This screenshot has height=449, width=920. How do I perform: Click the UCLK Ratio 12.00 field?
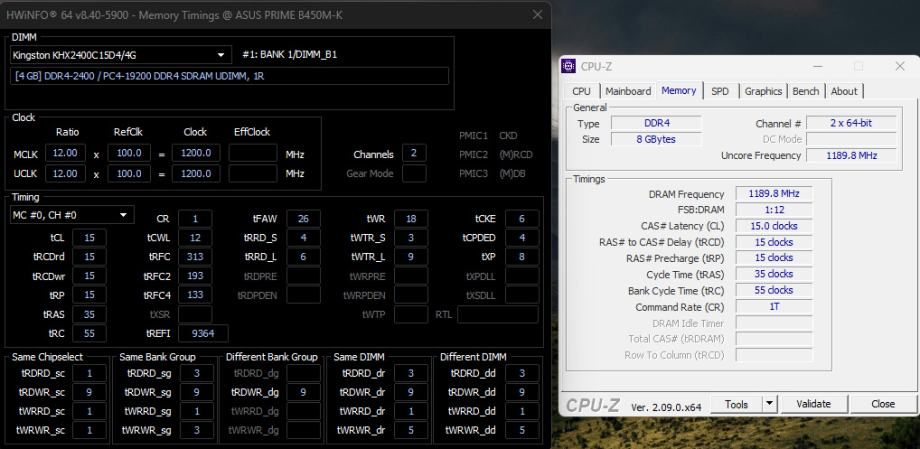click(66, 174)
